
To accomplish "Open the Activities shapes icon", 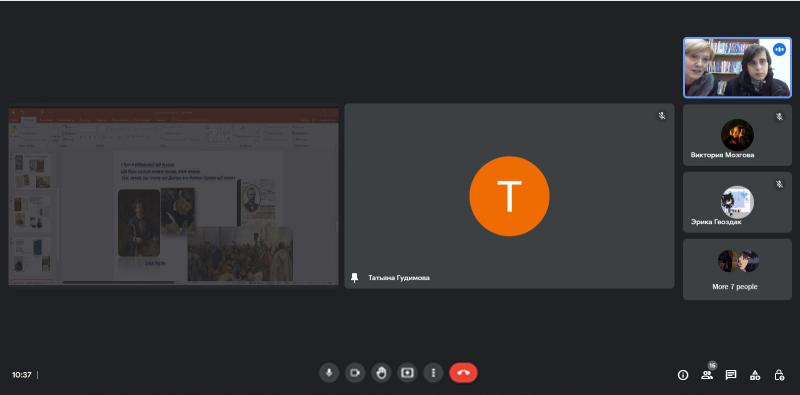I will coord(755,375).
